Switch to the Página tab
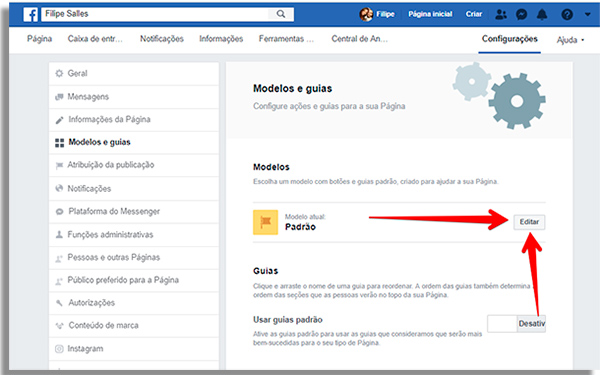This screenshot has width=600, height=375. [x=39, y=39]
